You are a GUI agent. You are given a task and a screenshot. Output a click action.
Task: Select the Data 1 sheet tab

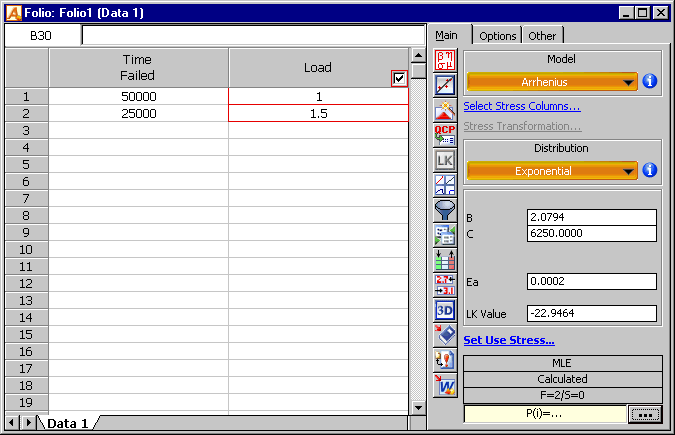pyautogui.click(x=69, y=423)
